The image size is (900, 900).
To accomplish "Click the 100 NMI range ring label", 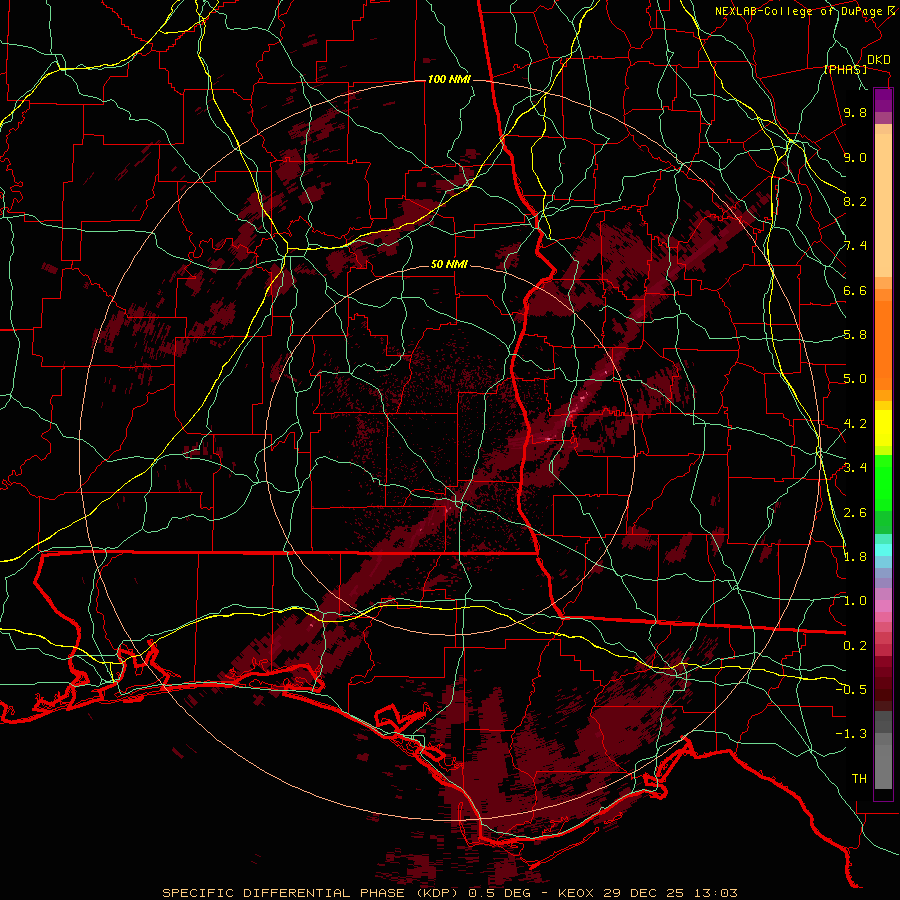I will pyautogui.click(x=449, y=79).
